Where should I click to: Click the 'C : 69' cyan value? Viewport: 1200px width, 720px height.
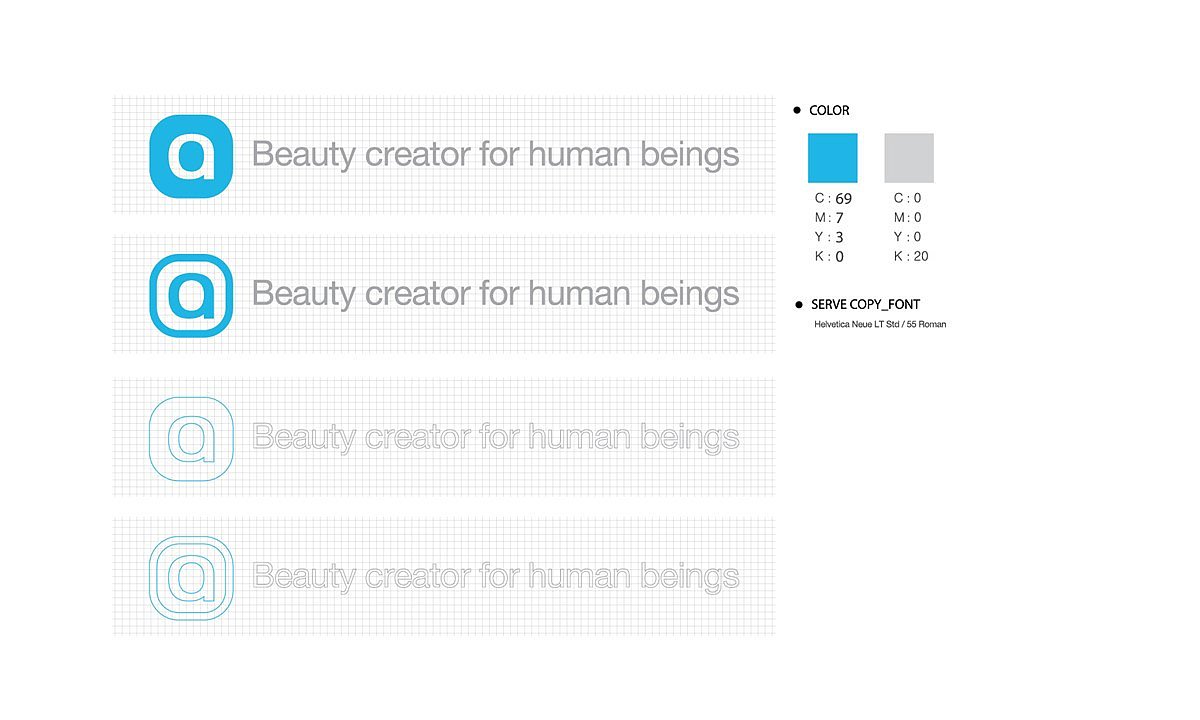tap(833, 199)
